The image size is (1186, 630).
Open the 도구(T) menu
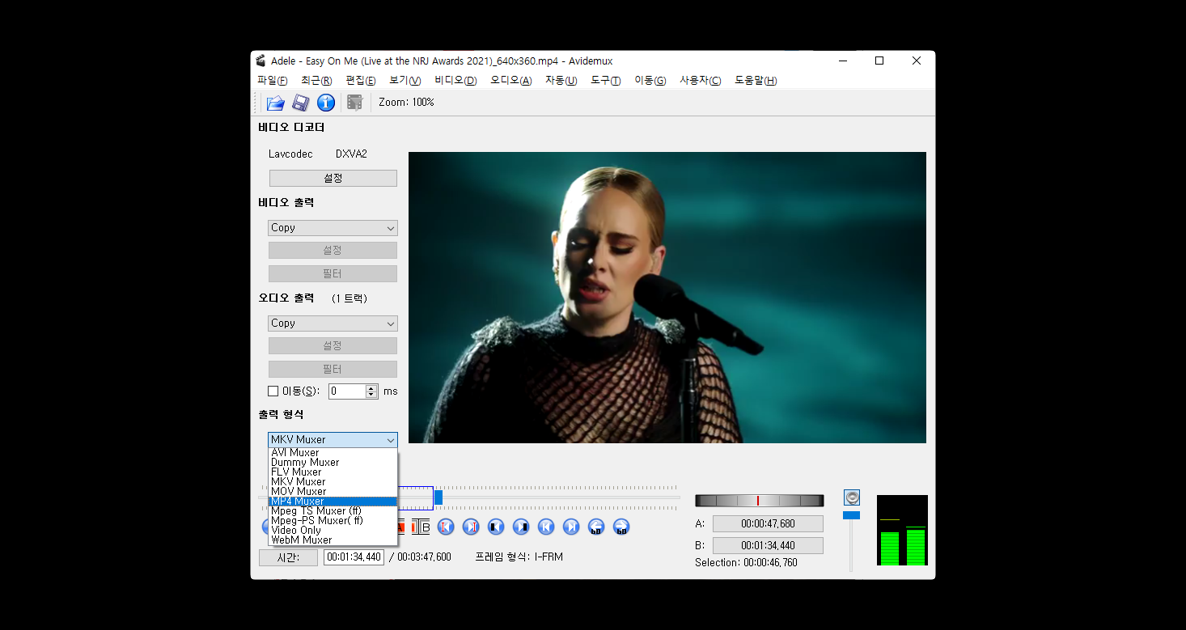coord(605,81)
